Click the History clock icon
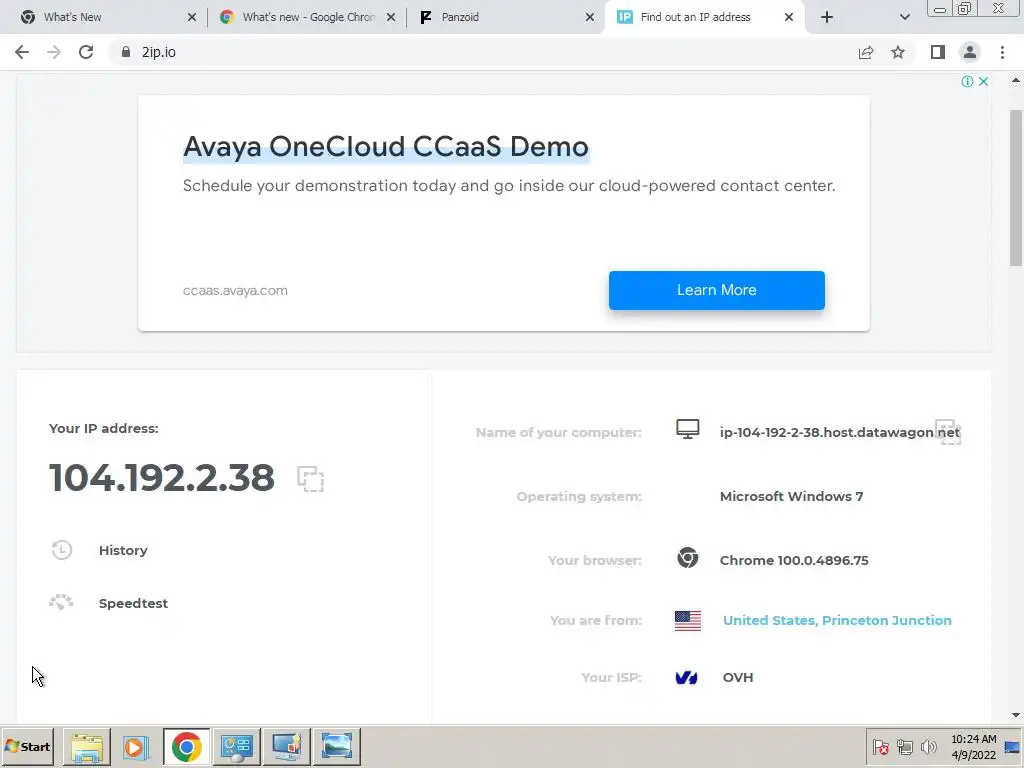 (x=61, y=550)
